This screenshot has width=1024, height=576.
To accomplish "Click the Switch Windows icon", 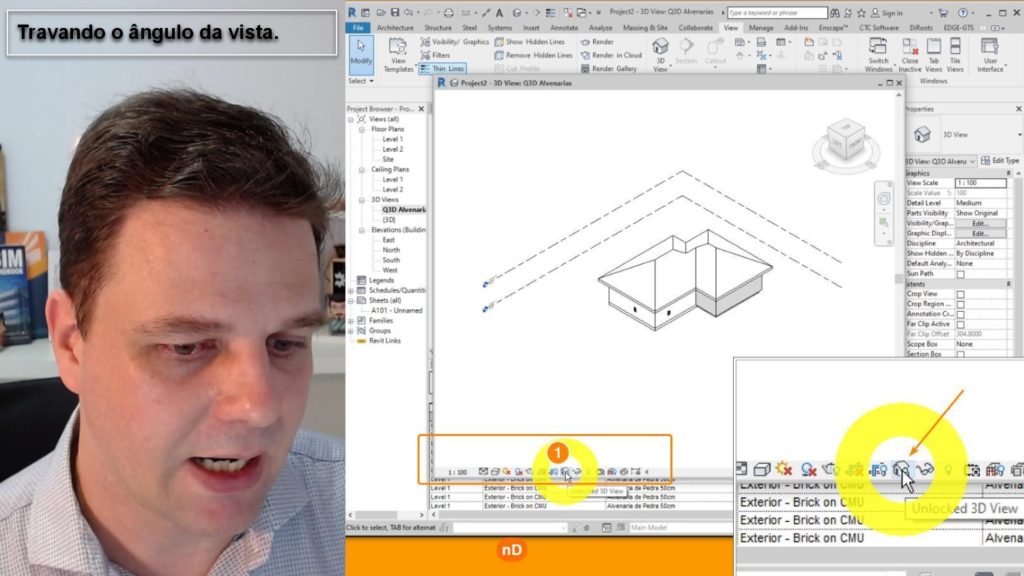I will (879, 54).
